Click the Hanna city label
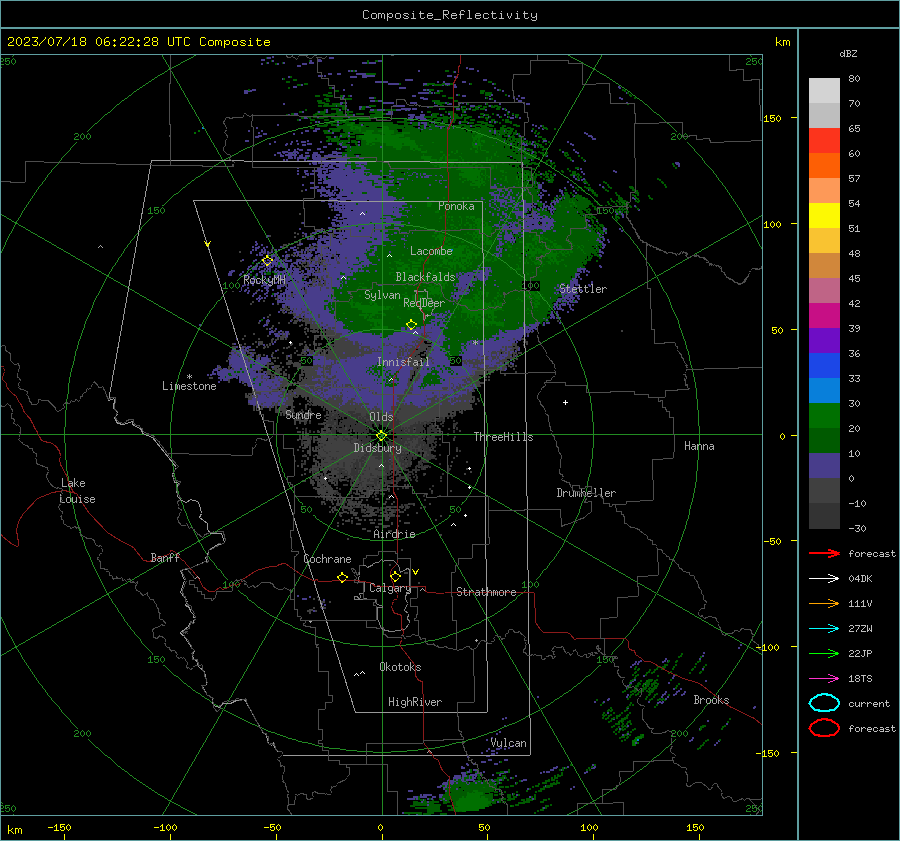Screen dimensions: 900x841 click(x=699, y=446)
